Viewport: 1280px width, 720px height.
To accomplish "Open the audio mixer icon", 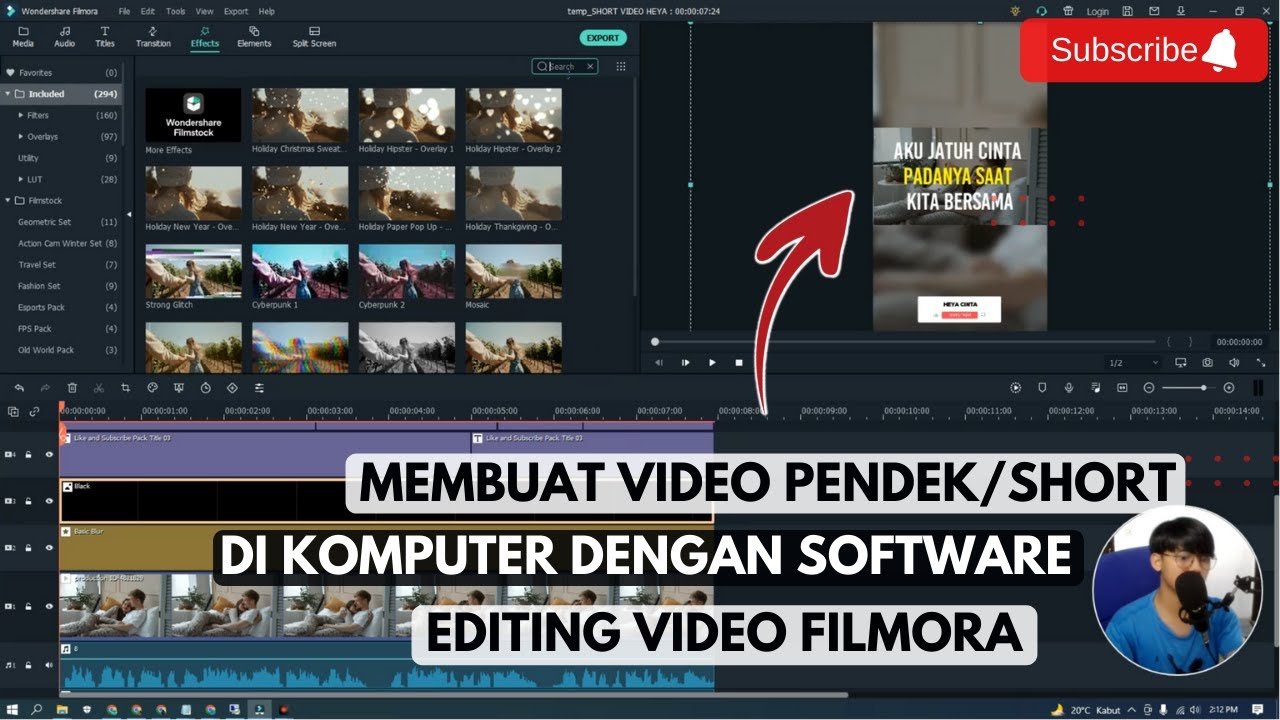I will coord(1096,387).
